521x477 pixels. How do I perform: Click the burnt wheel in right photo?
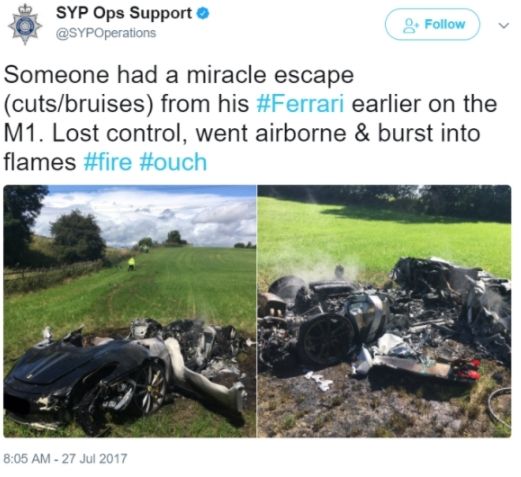tap(327, 339)
